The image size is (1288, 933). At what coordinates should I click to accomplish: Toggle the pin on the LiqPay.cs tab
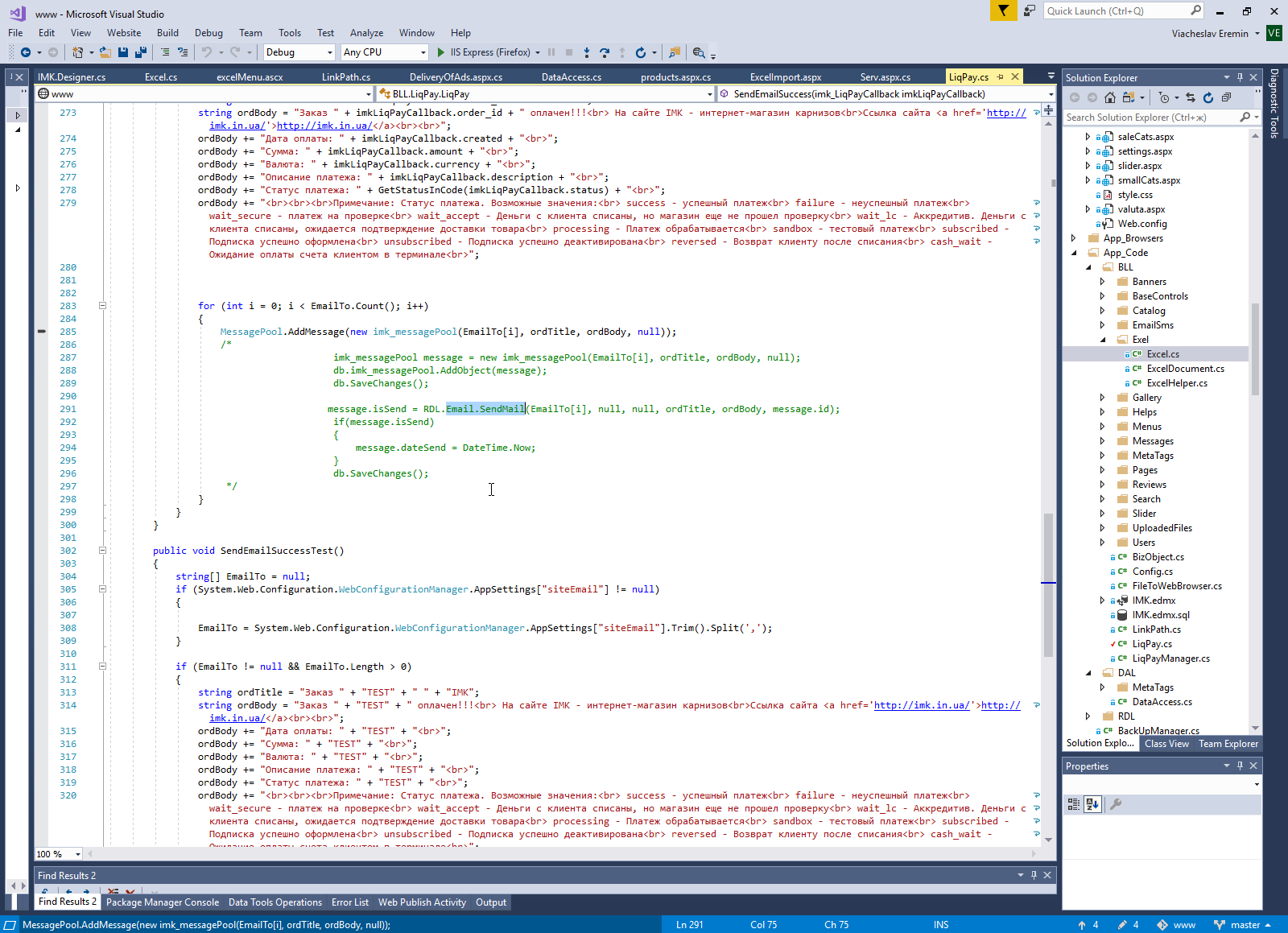[x=1001, y=77]
